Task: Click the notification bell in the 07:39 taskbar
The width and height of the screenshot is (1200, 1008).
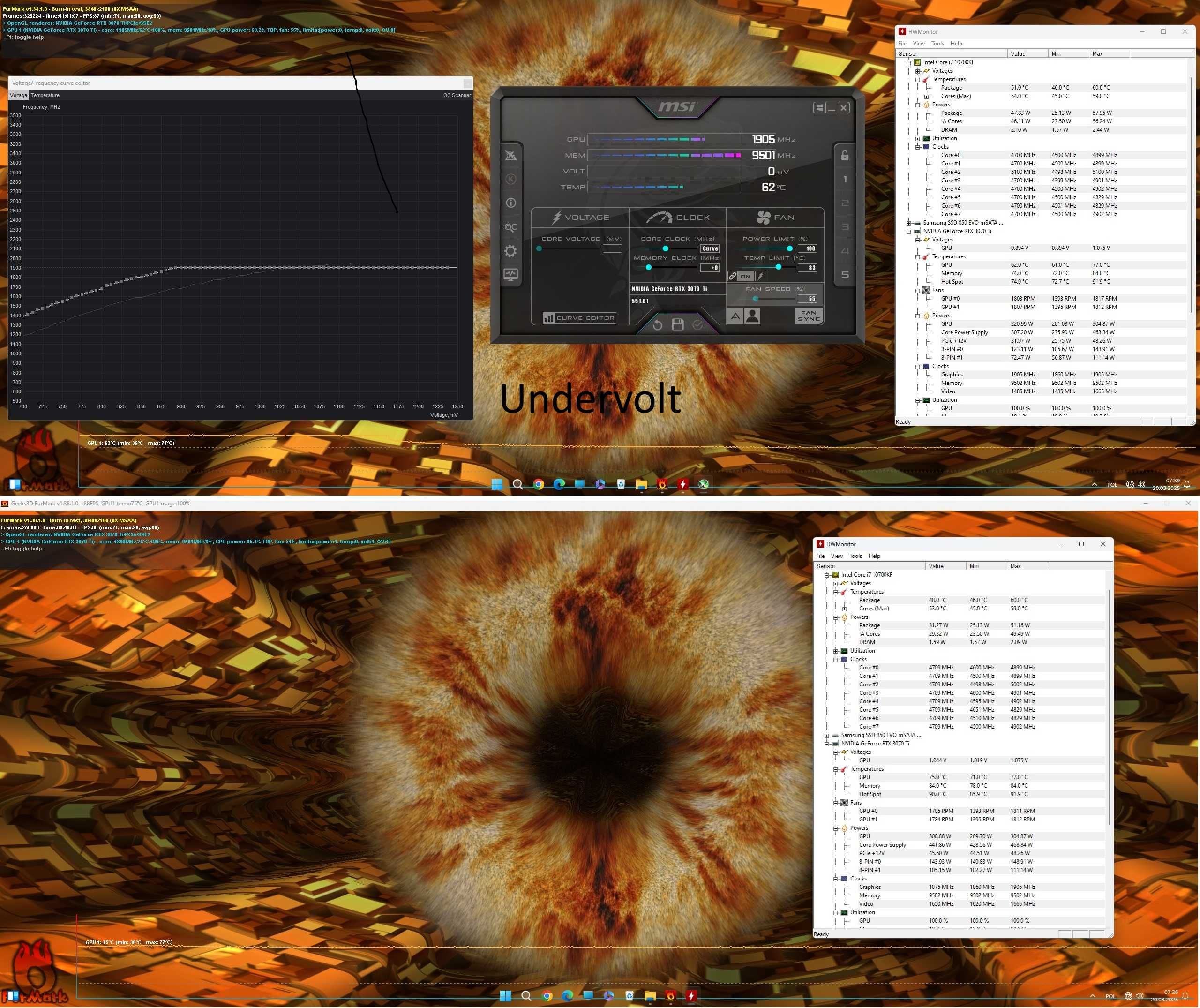Action: point(1187,485)
